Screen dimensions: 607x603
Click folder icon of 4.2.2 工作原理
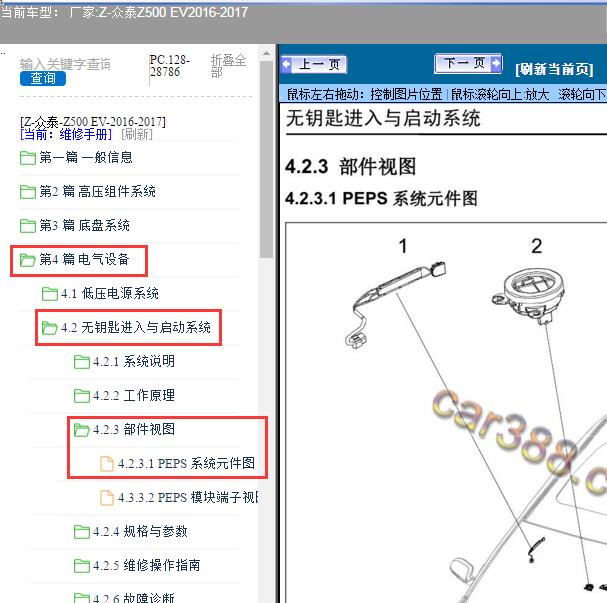(82, 396)
